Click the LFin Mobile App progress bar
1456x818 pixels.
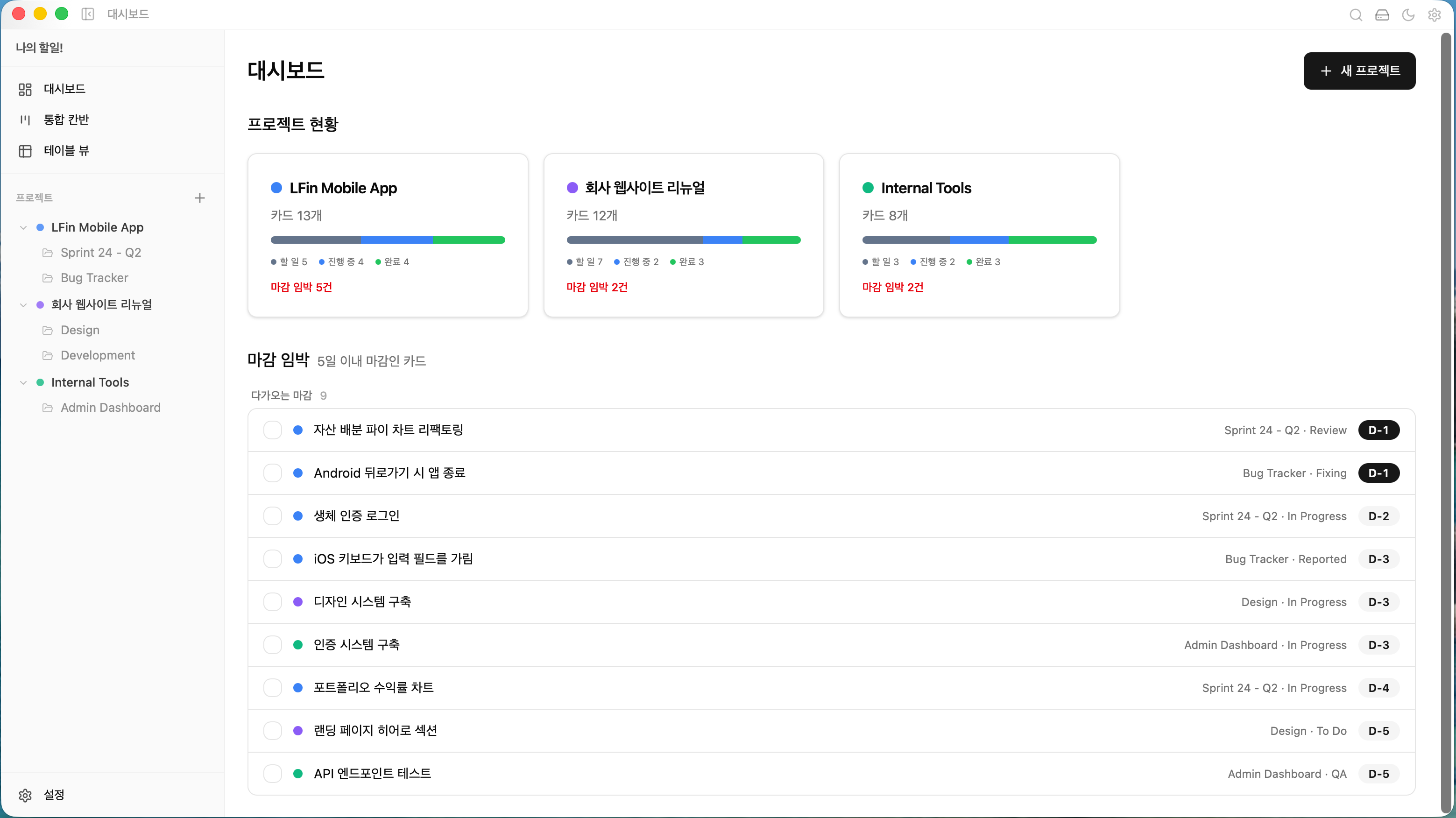388,240
